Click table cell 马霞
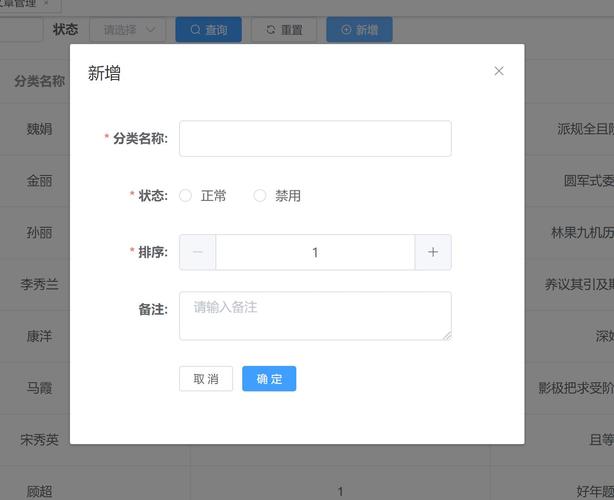The image size is (614, 500). [39, 388]
